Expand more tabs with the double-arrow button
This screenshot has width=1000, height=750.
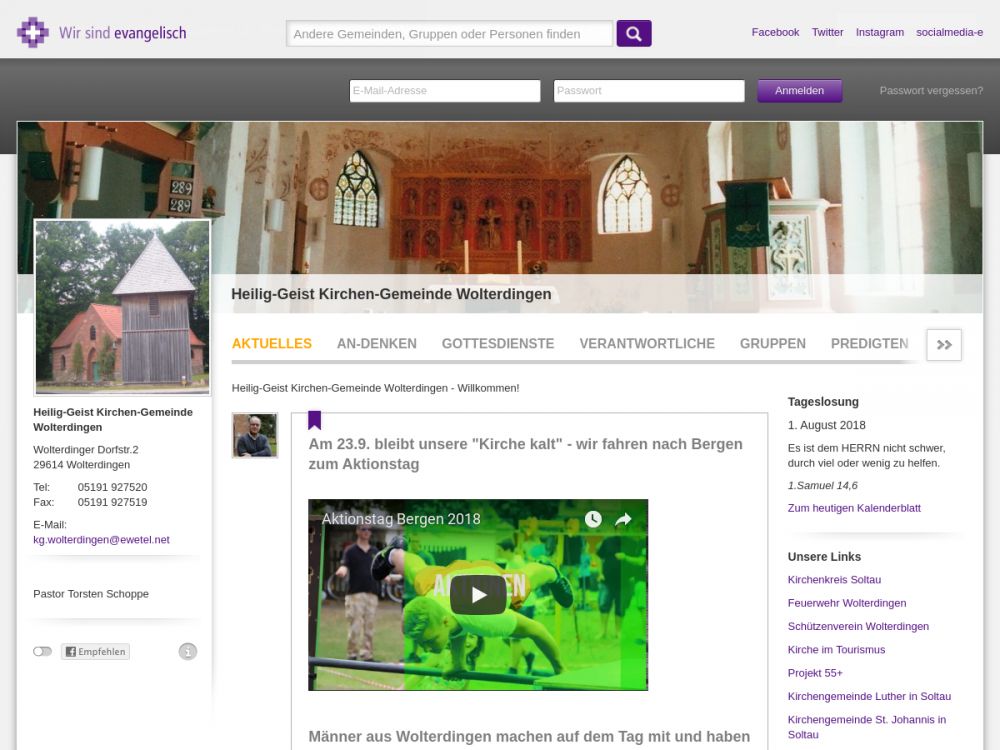tap(943, 344)
